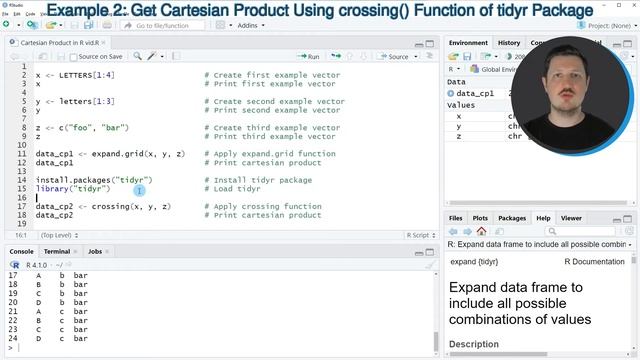The width and height of the screenshot is (640, 360).
Task: Click the New File plus icon
Action: [x=6, y=24]
